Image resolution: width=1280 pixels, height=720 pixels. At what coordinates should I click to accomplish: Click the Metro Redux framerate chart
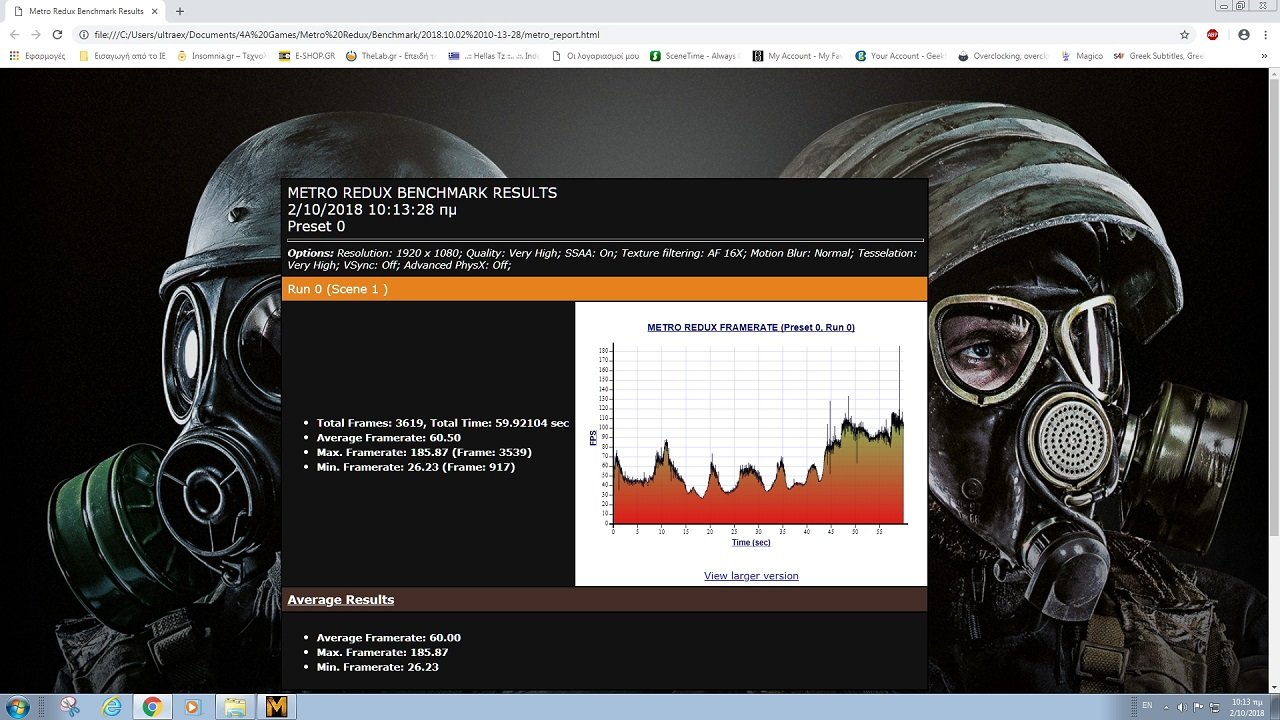[x=751, y=435]
